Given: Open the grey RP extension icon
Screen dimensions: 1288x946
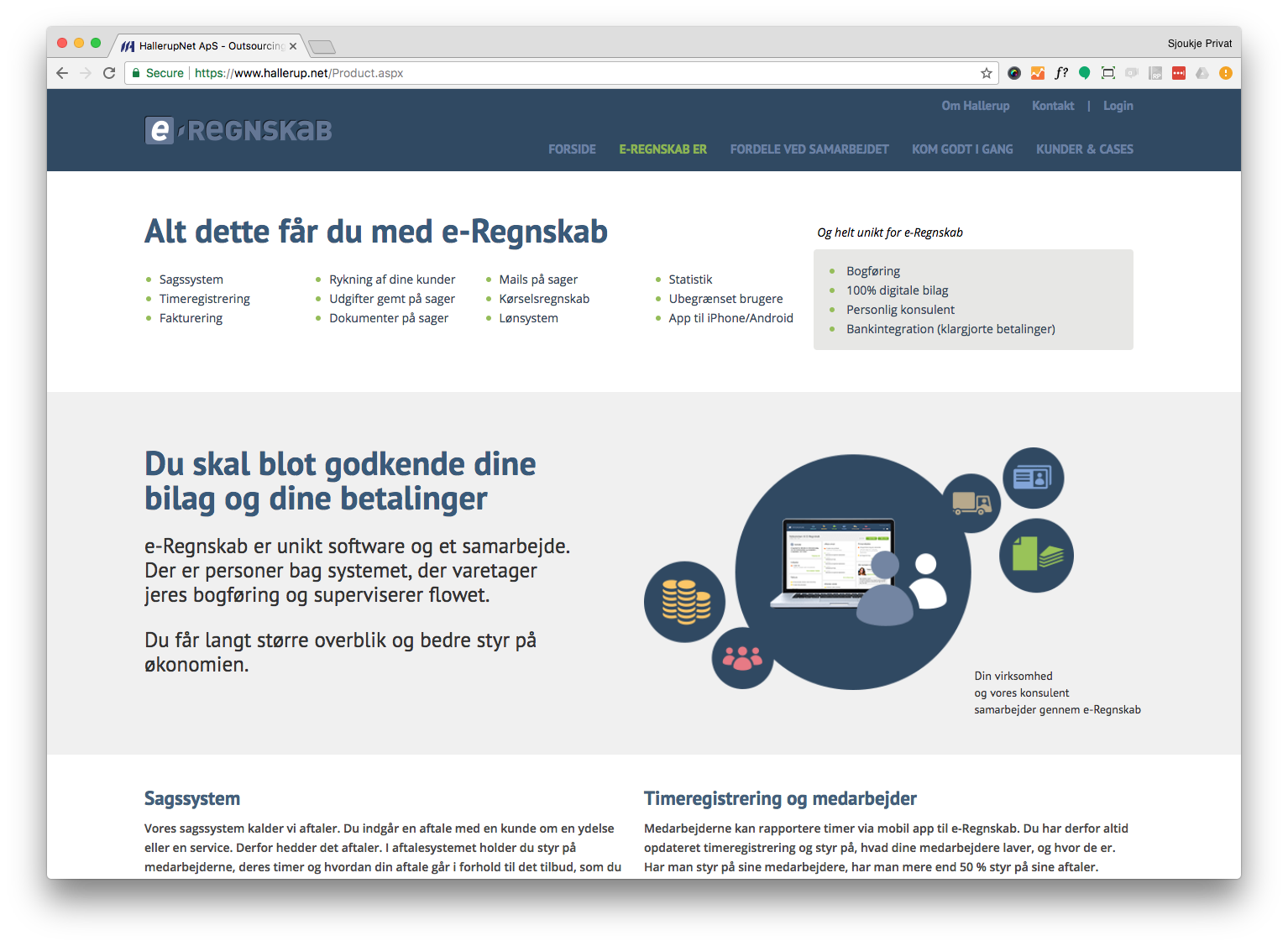Looking at the screenshot, I should (x=1155, y=73).
